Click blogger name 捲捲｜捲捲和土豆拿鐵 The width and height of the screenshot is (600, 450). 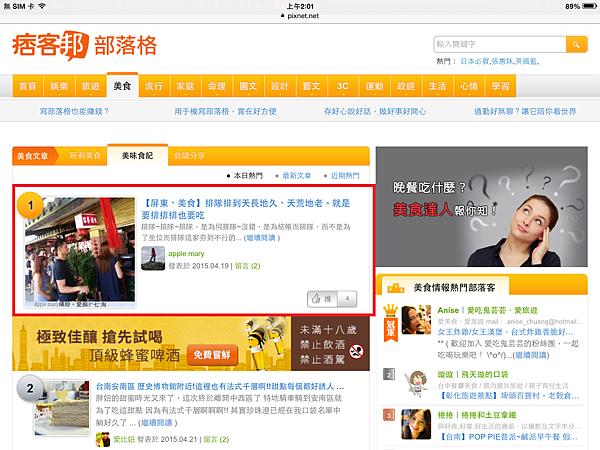(x=477, y=415)
